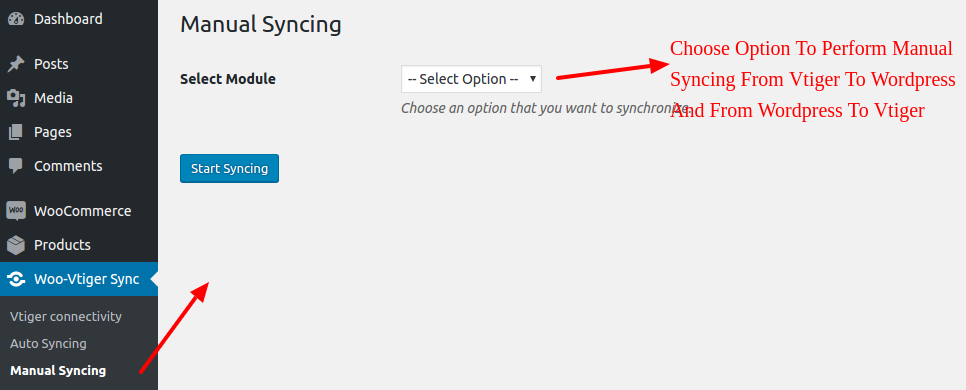This screenshot has height=390, width=966.
Task: Start the sync with Start Syncing button
Action: pos(229,168)
